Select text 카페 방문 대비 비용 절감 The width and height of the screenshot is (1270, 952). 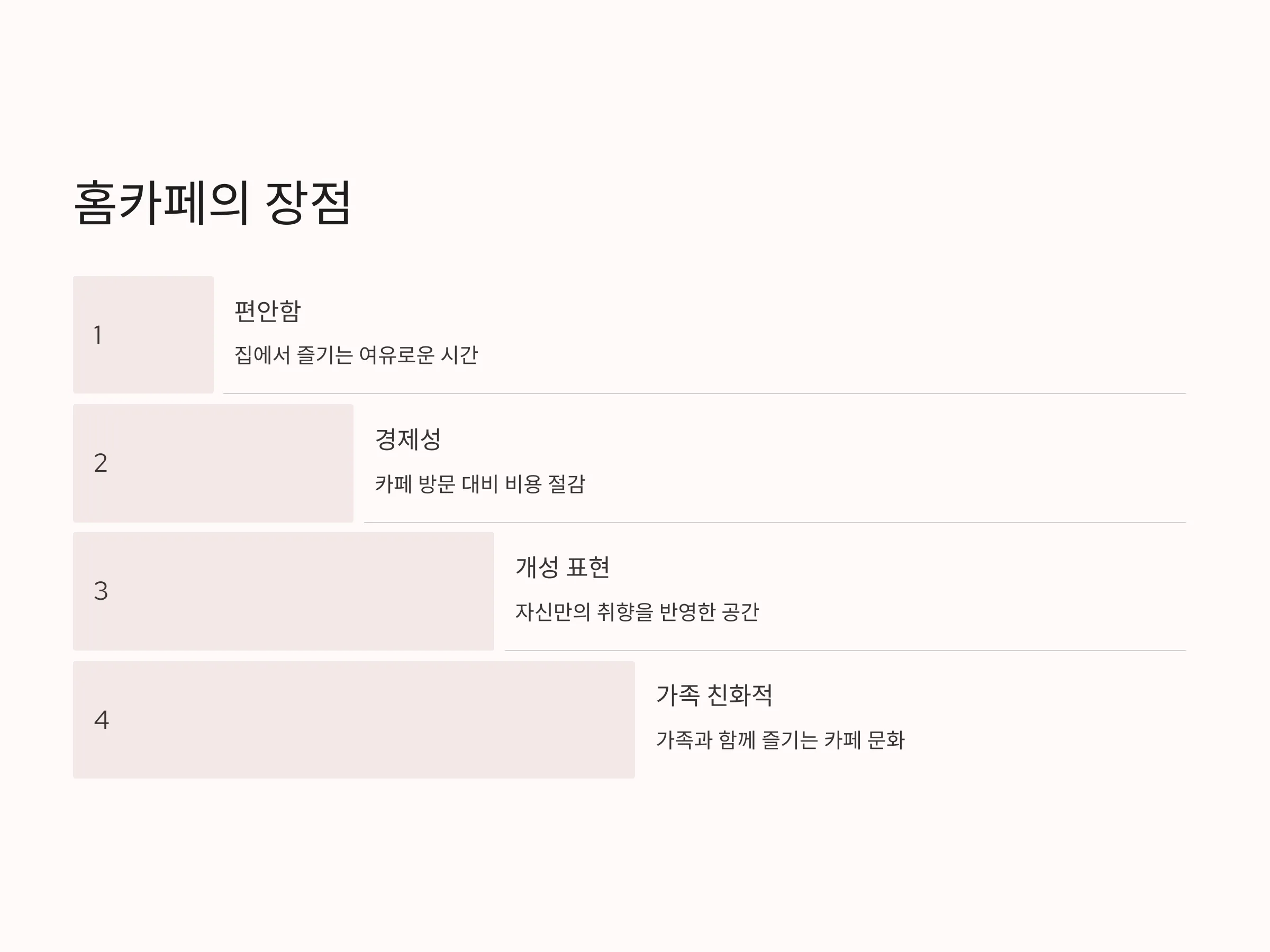480,484
